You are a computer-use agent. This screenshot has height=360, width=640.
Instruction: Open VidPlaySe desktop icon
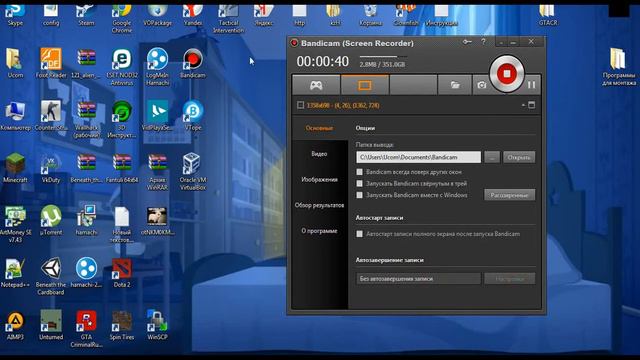pos(157,116)
